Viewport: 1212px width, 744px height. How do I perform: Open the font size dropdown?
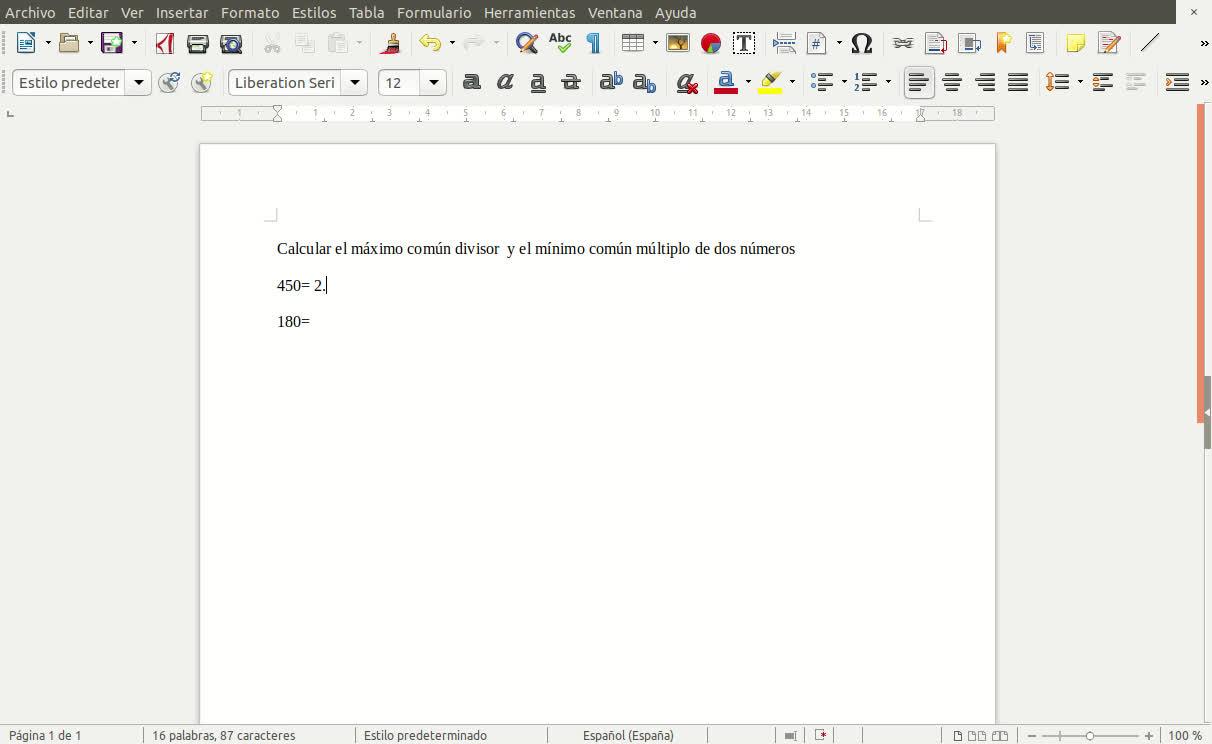(433, 83)
